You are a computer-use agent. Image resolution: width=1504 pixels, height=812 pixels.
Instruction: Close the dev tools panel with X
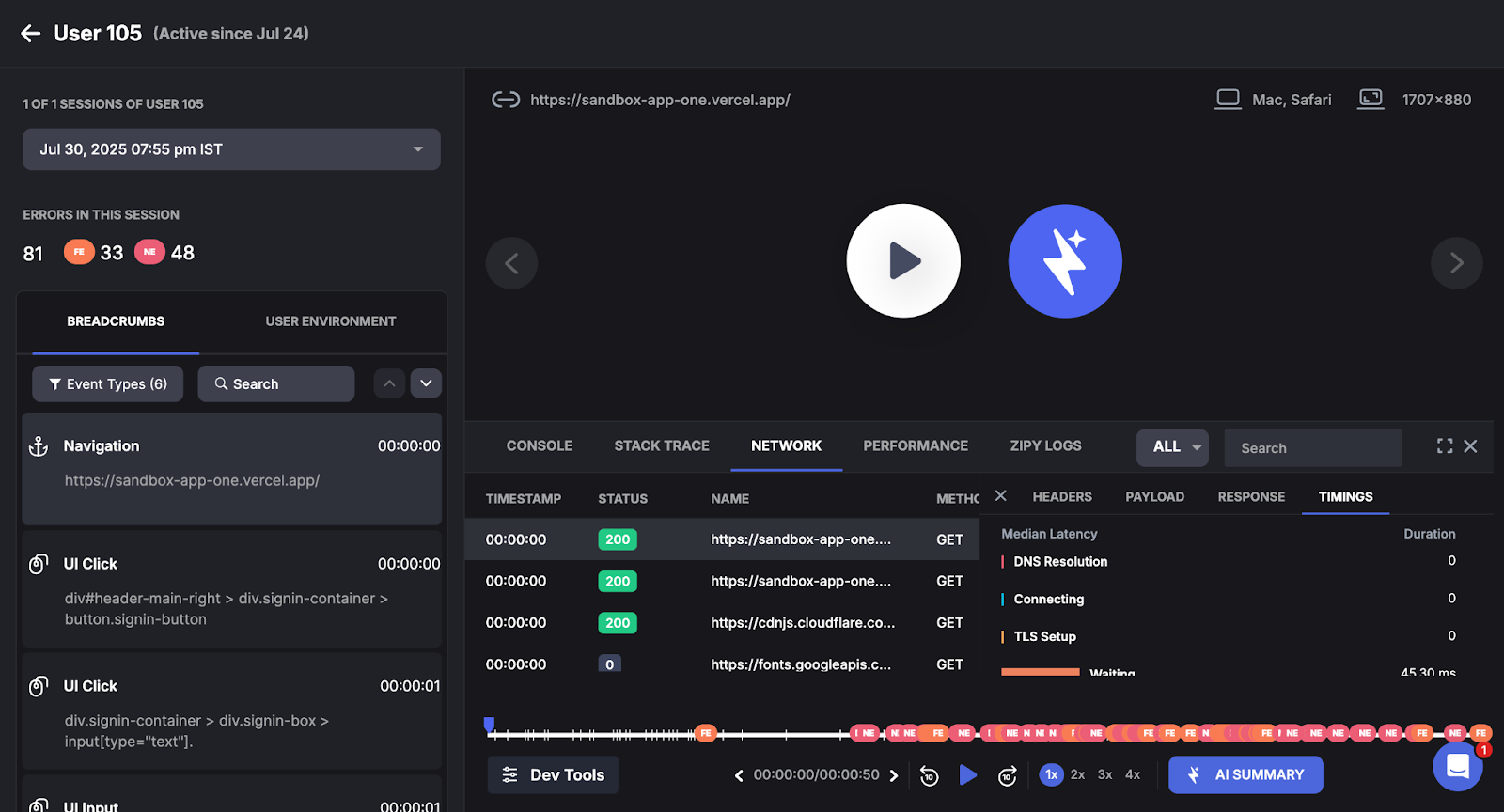(1471, 446)
